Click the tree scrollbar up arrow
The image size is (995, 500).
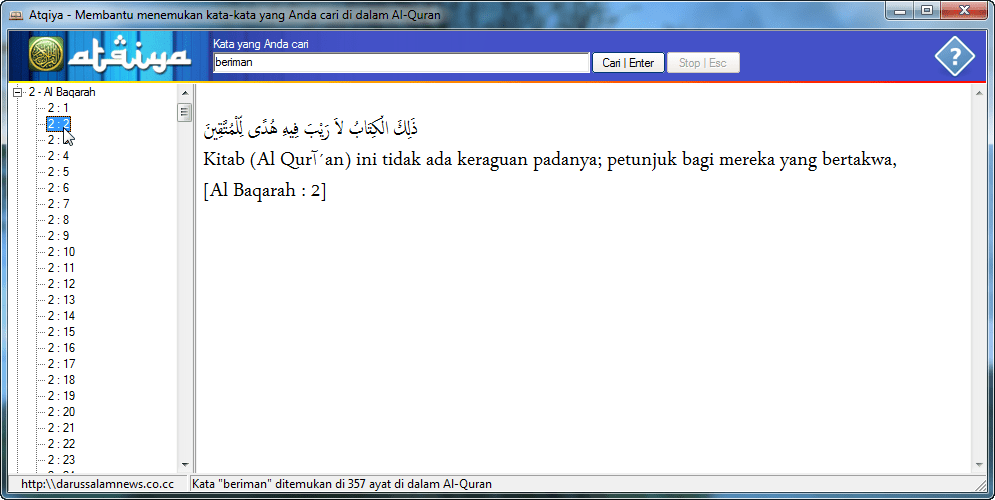click(184, 92)
